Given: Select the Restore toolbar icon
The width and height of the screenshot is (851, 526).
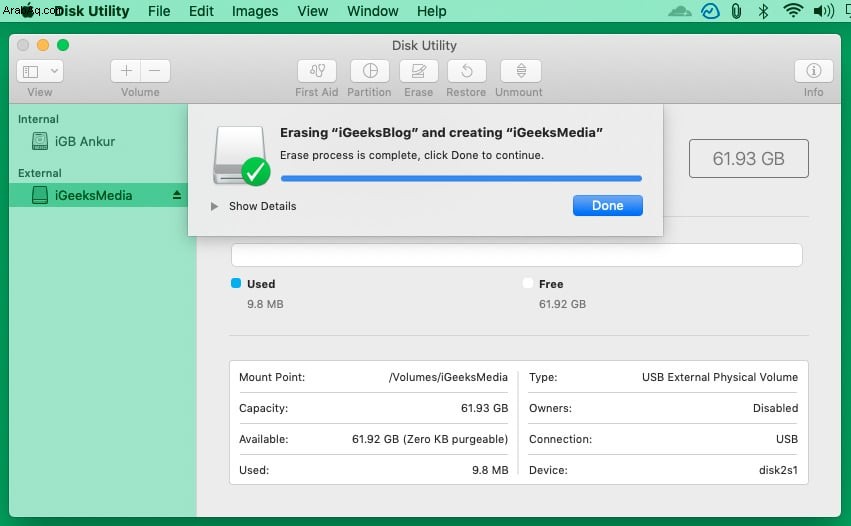Looking at the screenshot, I should 466,71.
